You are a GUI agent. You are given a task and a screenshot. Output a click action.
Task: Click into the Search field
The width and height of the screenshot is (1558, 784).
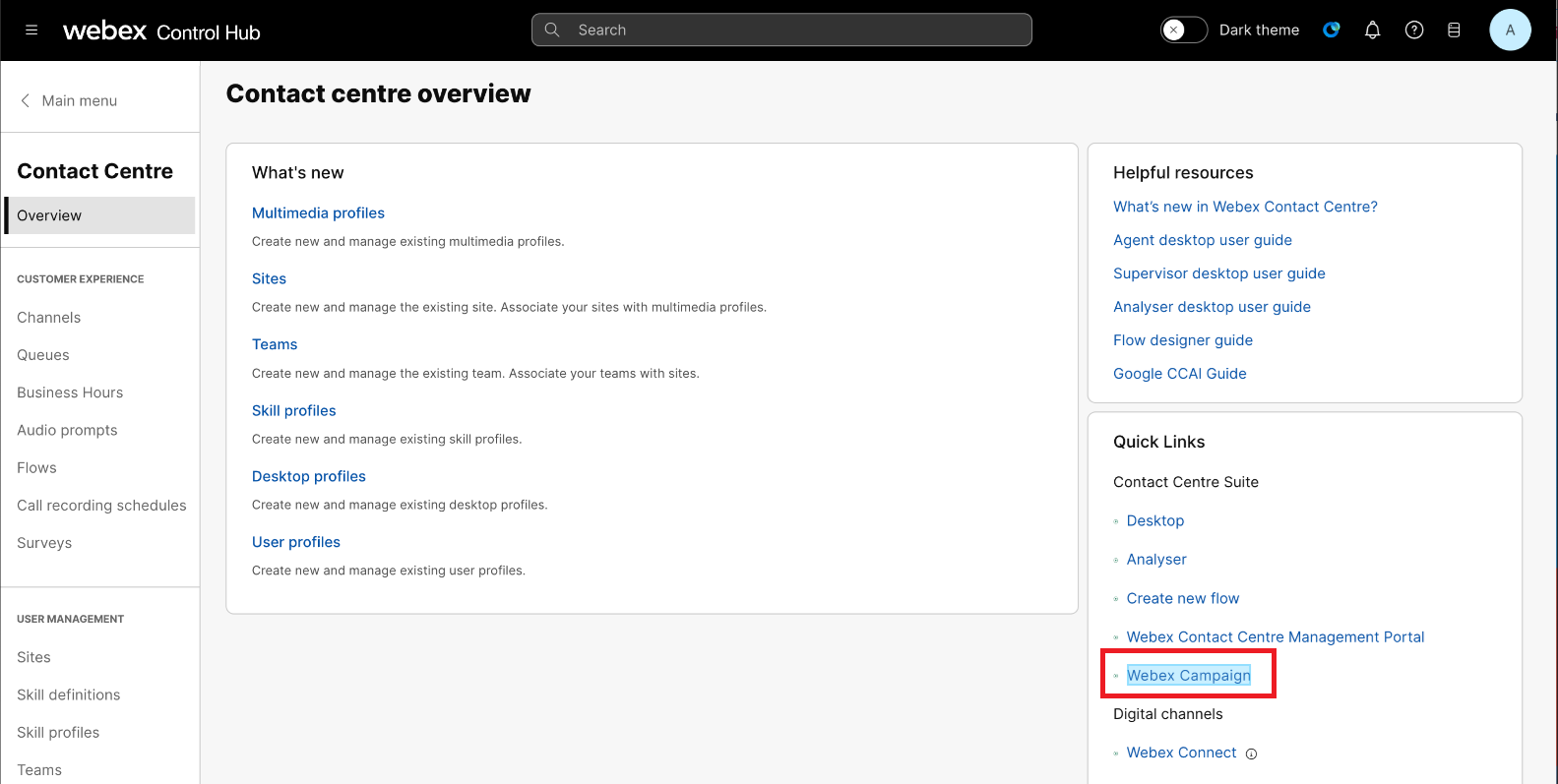click(x=781, y=30)
